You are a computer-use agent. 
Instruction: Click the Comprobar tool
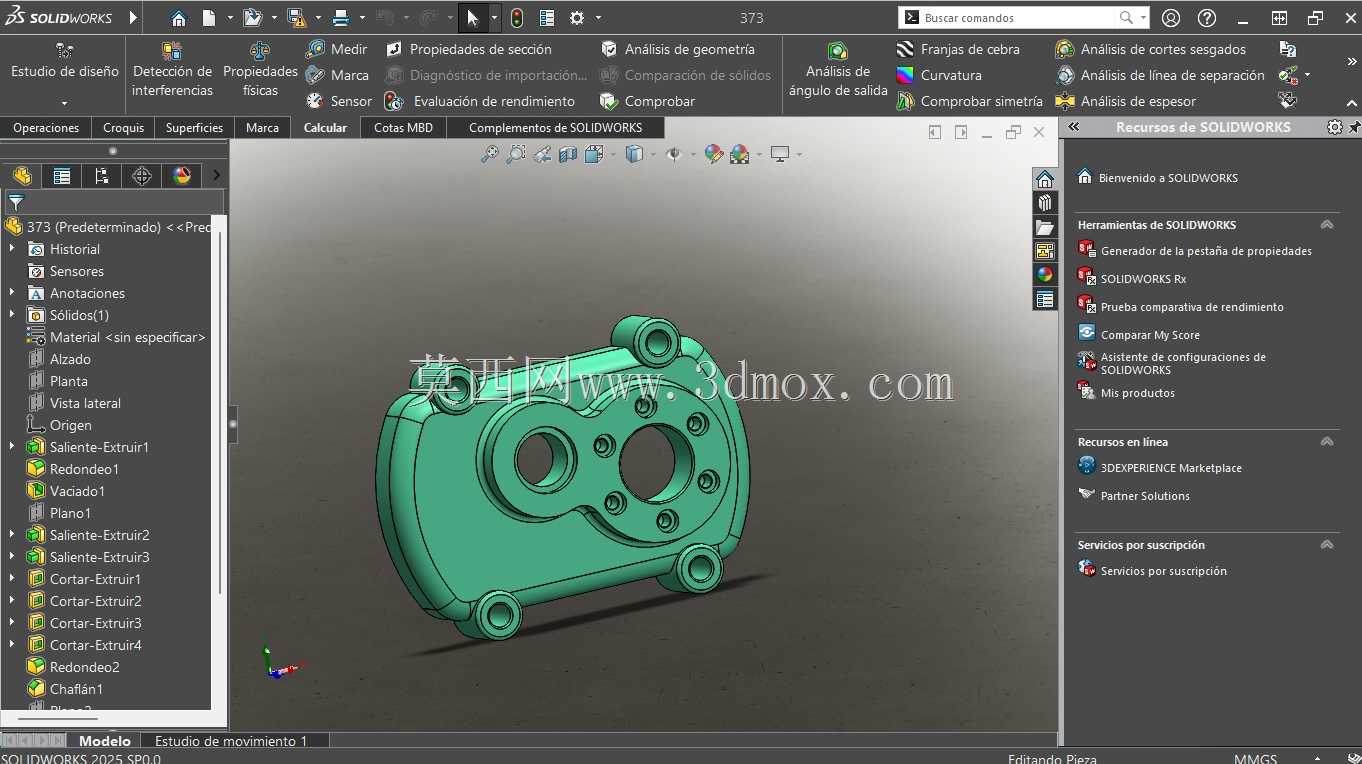647,101
